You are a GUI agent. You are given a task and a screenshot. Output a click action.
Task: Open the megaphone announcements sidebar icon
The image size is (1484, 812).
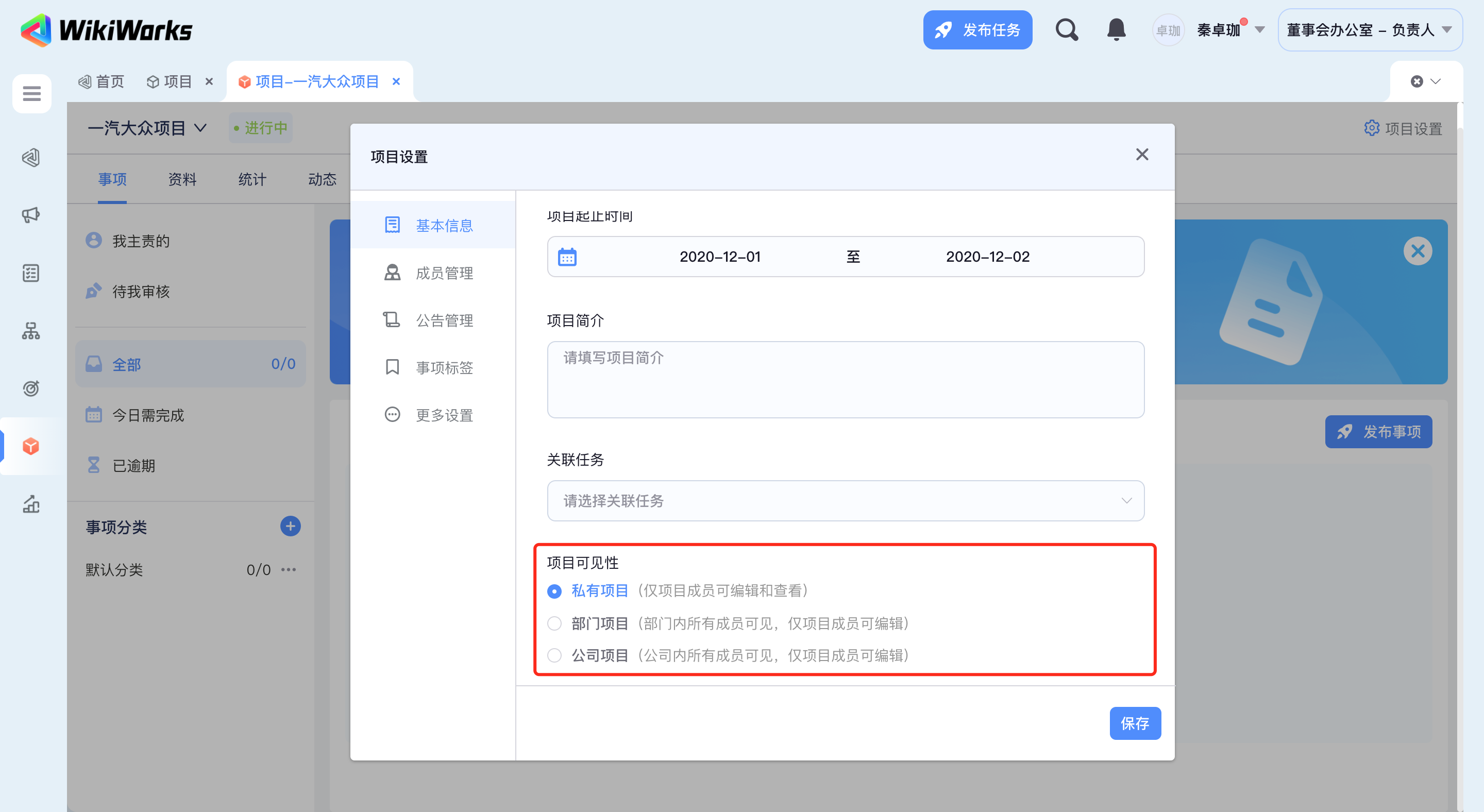coord(31,215)
